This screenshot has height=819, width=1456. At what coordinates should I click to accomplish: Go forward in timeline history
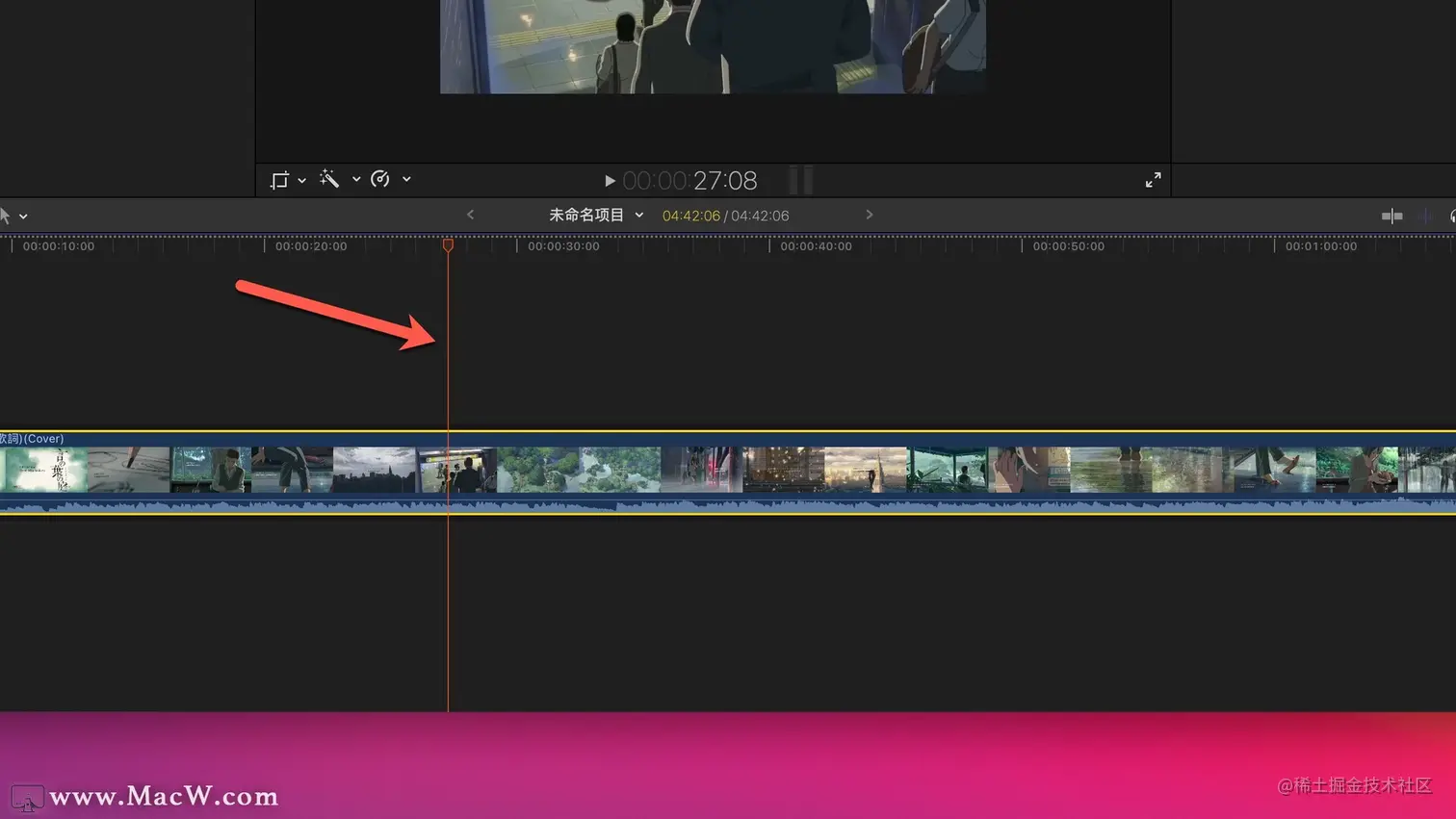pyautogui.click(x=870, y=215)
